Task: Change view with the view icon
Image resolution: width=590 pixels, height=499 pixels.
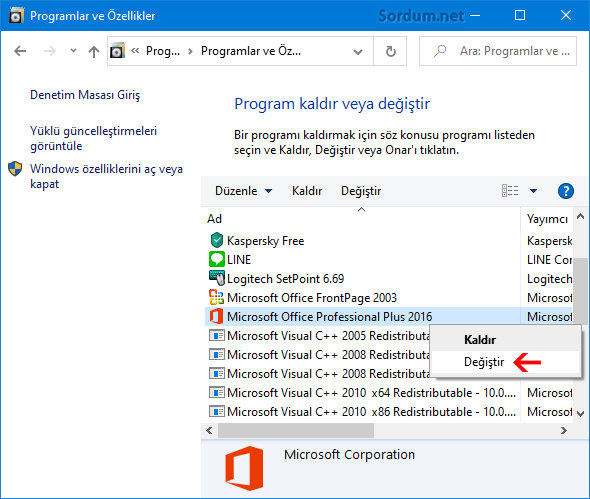Action: pyautogui.click(x=510, y=191)
